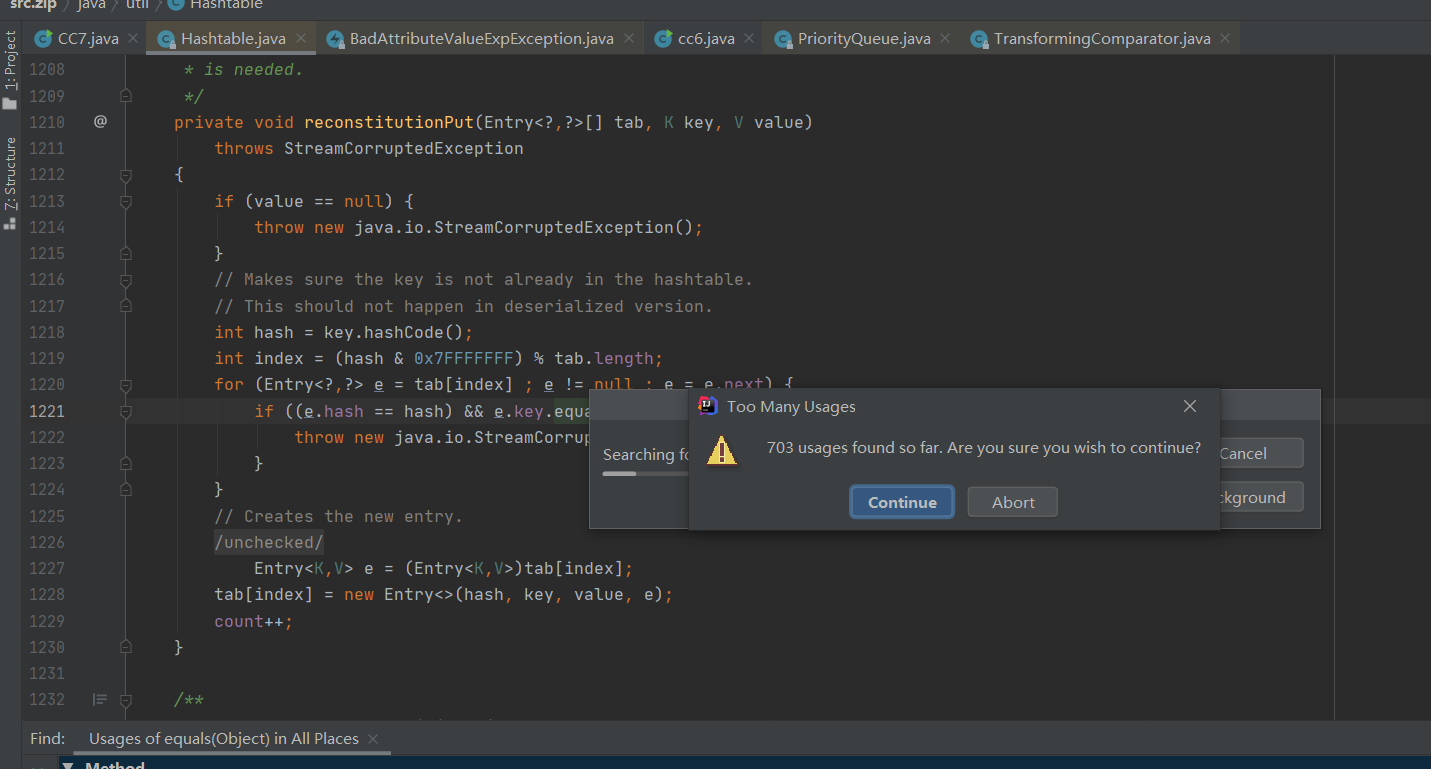Close the Usages of equals(Object) find tab
Viewport: 1431px width, 769px height.
coord(373,739)
